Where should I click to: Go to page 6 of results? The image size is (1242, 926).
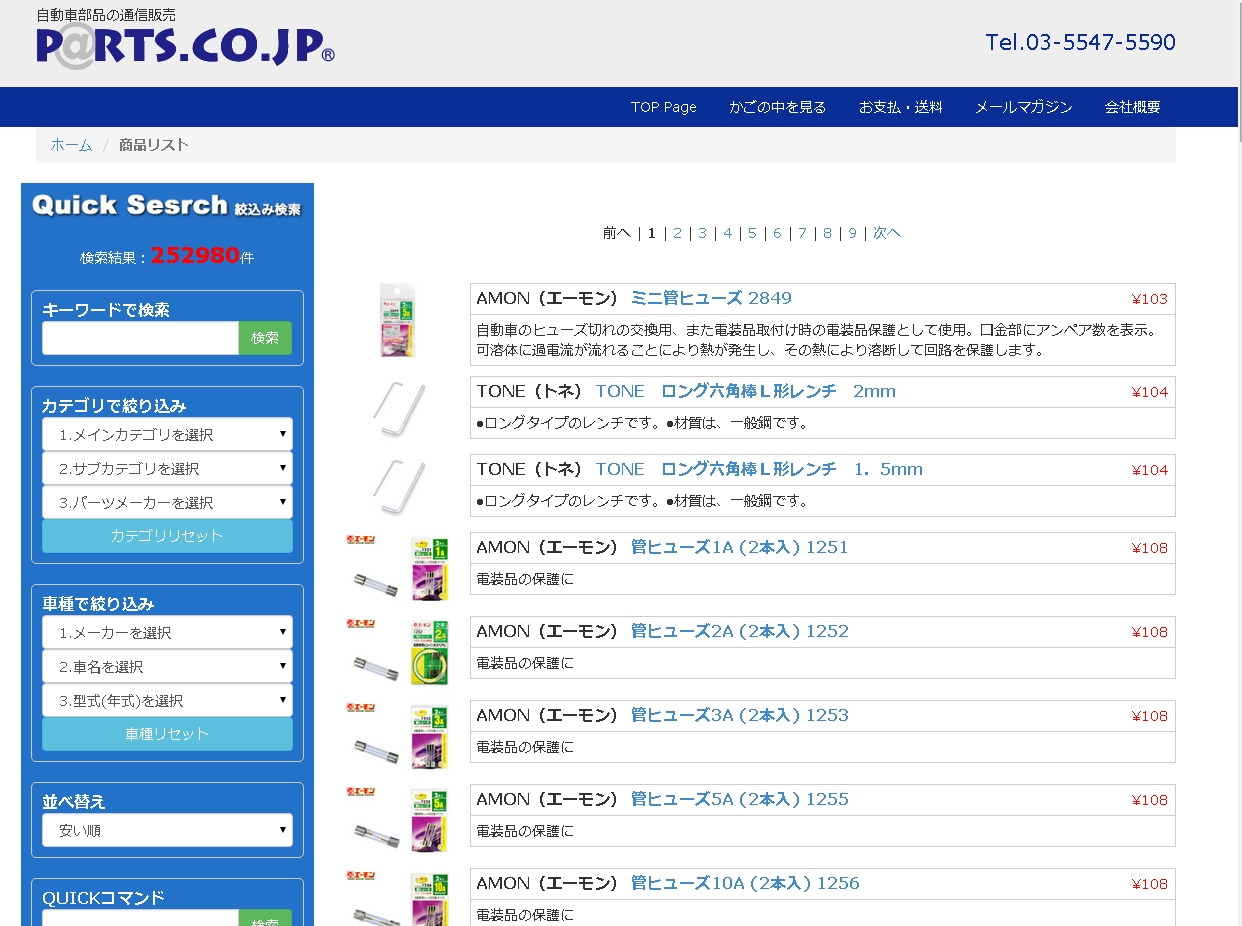[777, 233]
